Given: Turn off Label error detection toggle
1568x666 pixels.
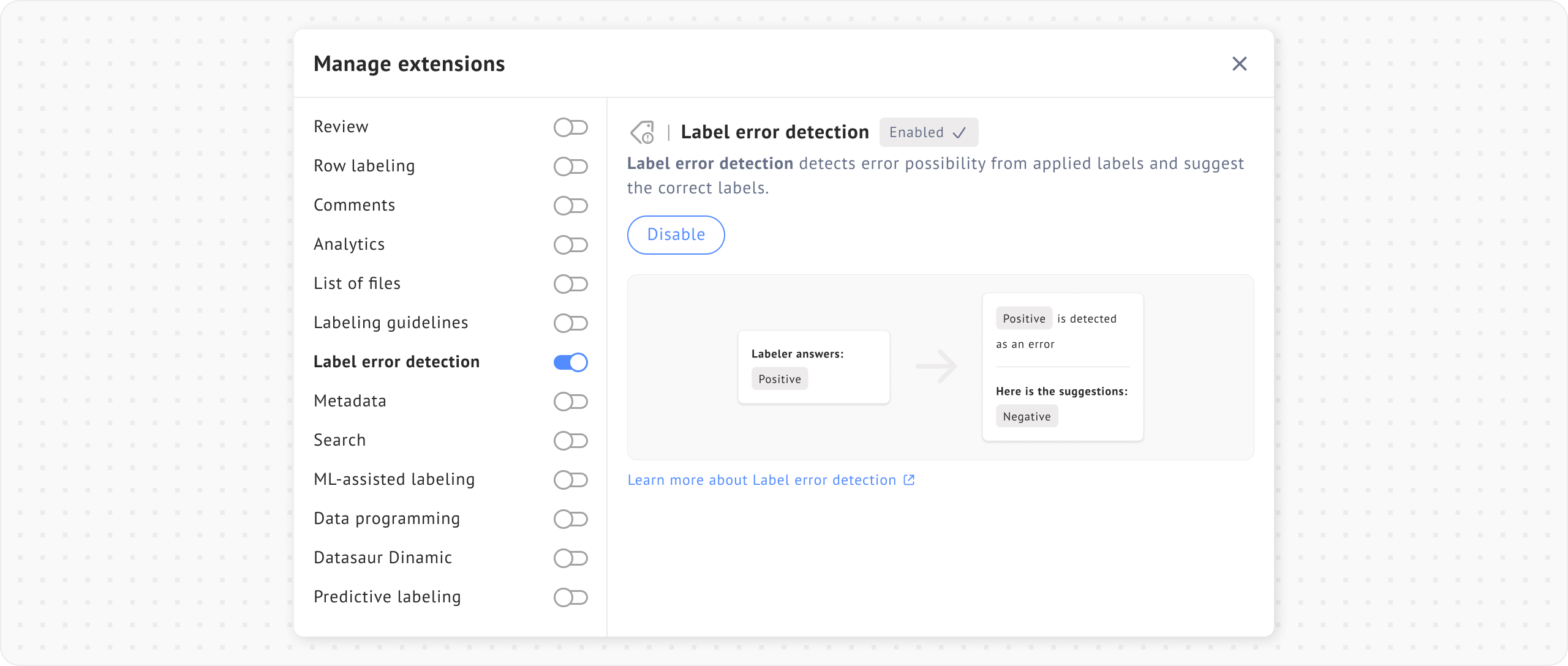Looking at the screenshot, I should [570, 362].
